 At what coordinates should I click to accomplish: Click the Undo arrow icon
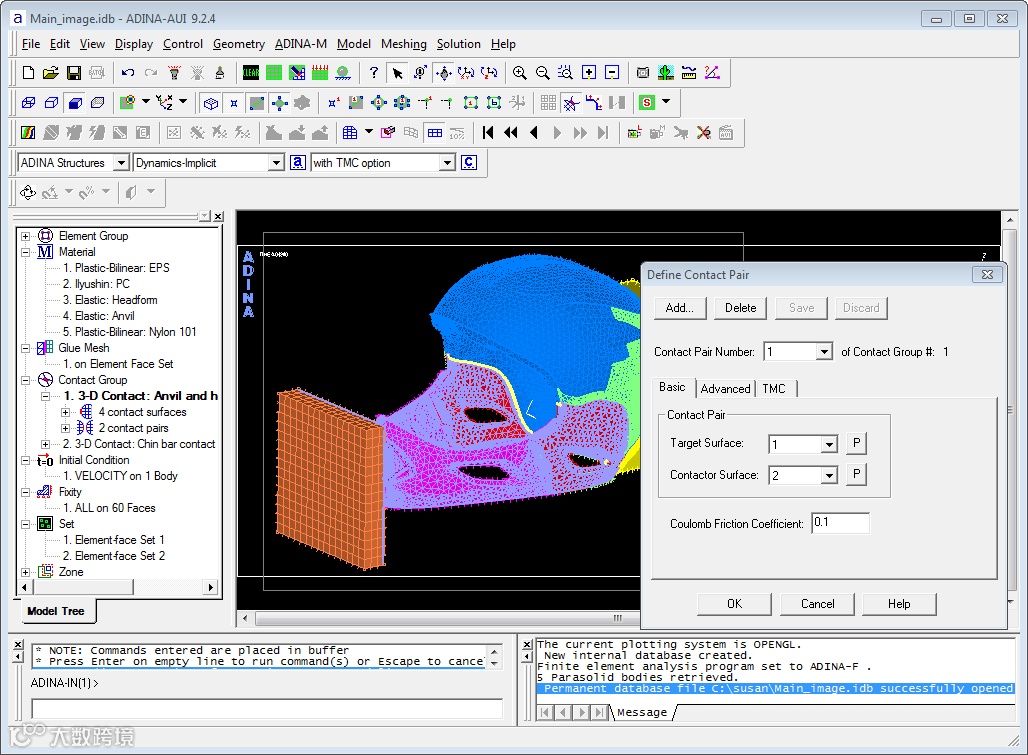(128, 73)
